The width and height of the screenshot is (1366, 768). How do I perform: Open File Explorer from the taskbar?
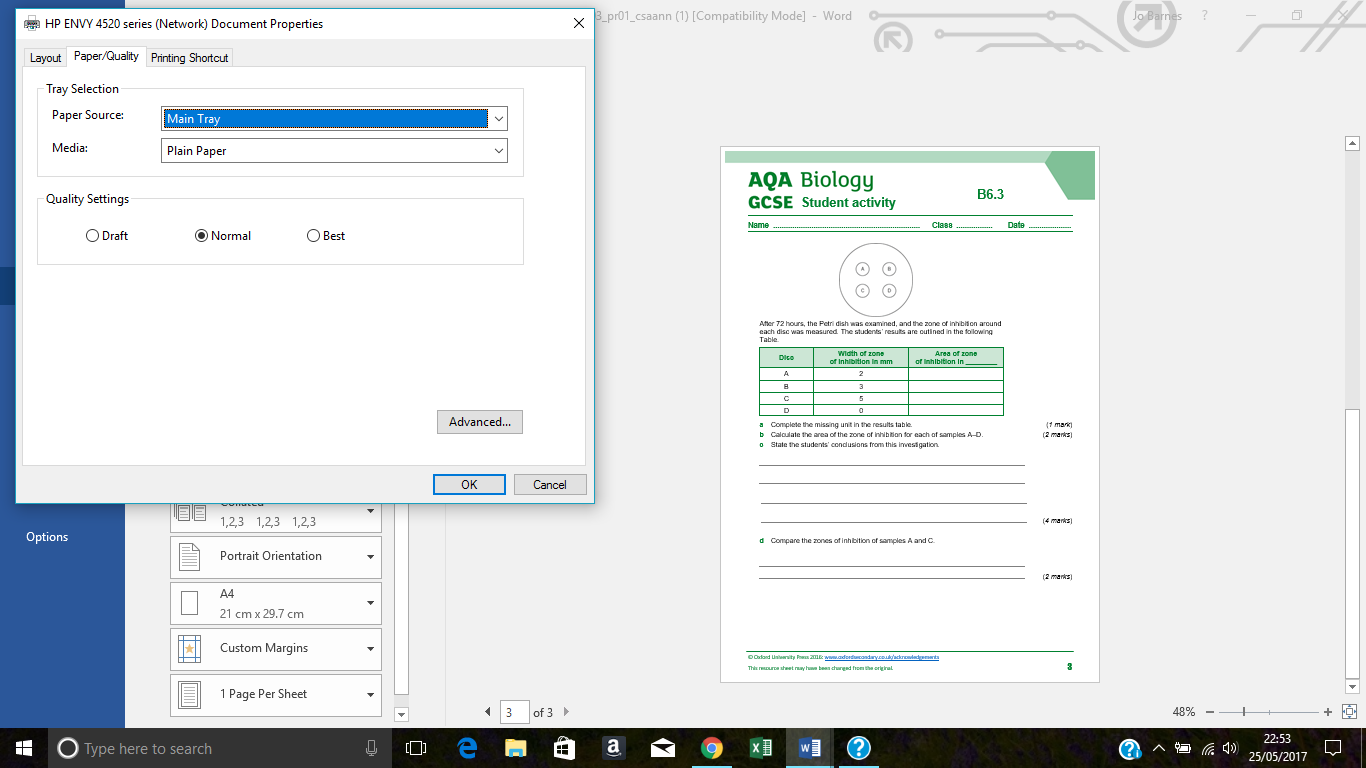pyautogui.click(x=516, y=748)
